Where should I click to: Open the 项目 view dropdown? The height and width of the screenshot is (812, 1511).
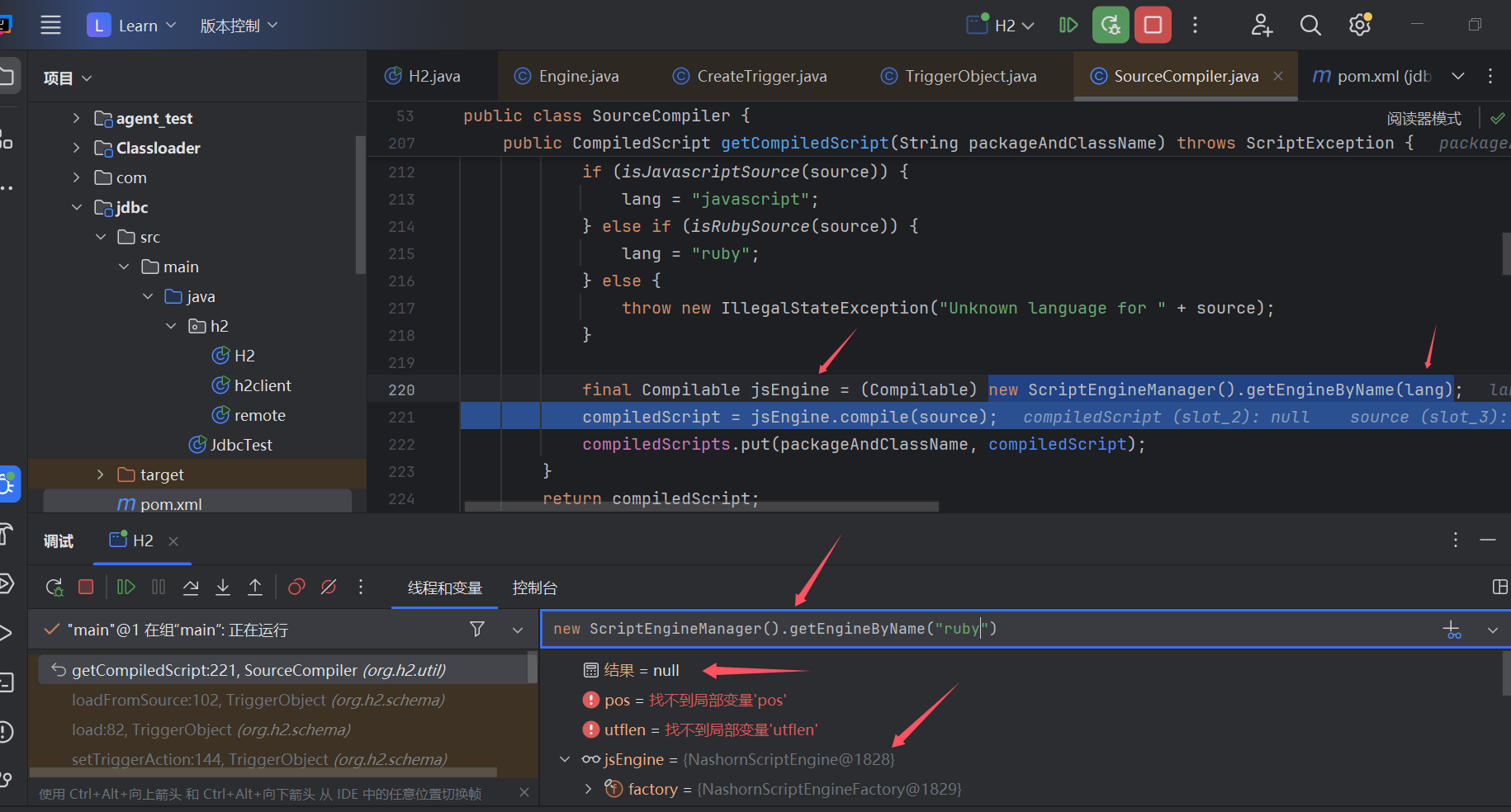point(67,78)
